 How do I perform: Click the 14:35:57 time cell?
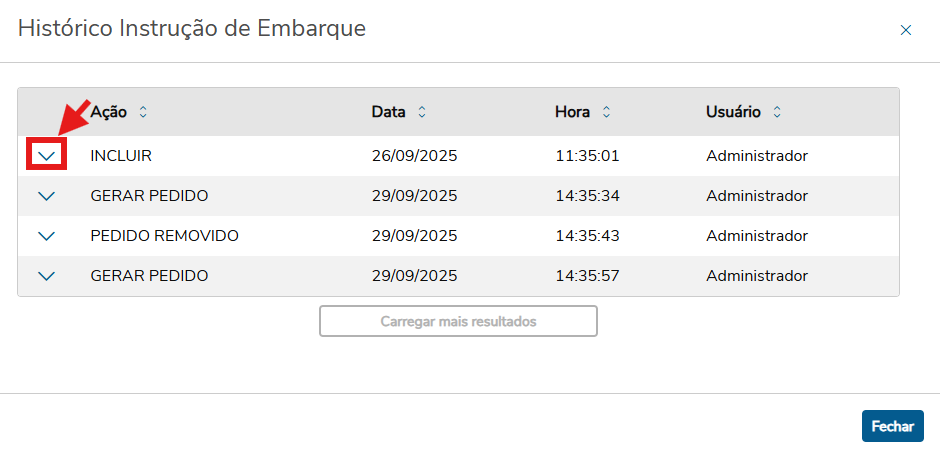click(x=587, y=276)
